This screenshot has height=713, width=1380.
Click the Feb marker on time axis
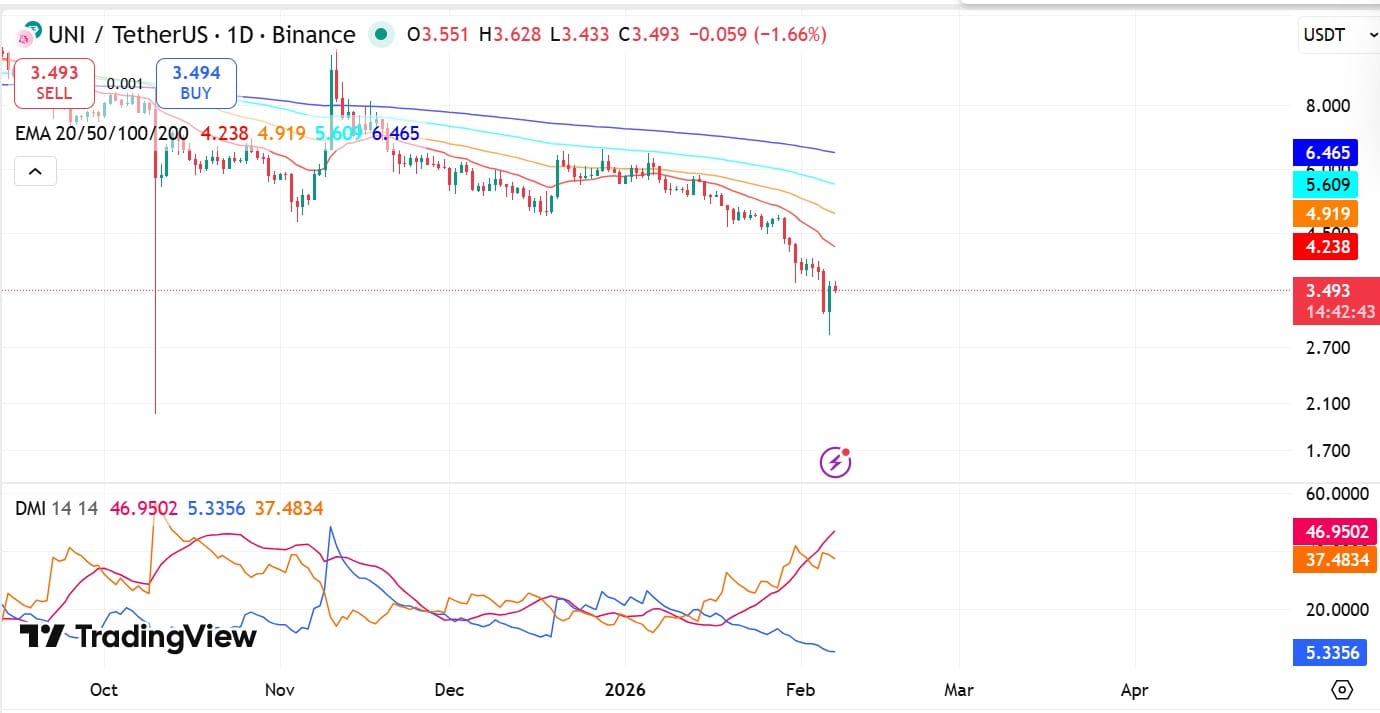click(801, 690)
